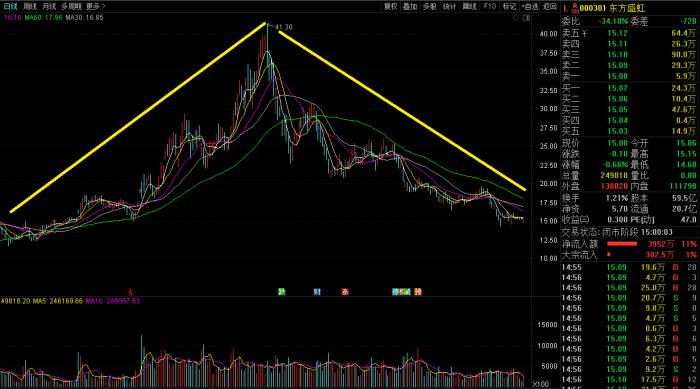The height and width of the screenshot is (389, 700).
Task: Click the tick row with volume 25.0万
Action: click(x=629, y=288)
